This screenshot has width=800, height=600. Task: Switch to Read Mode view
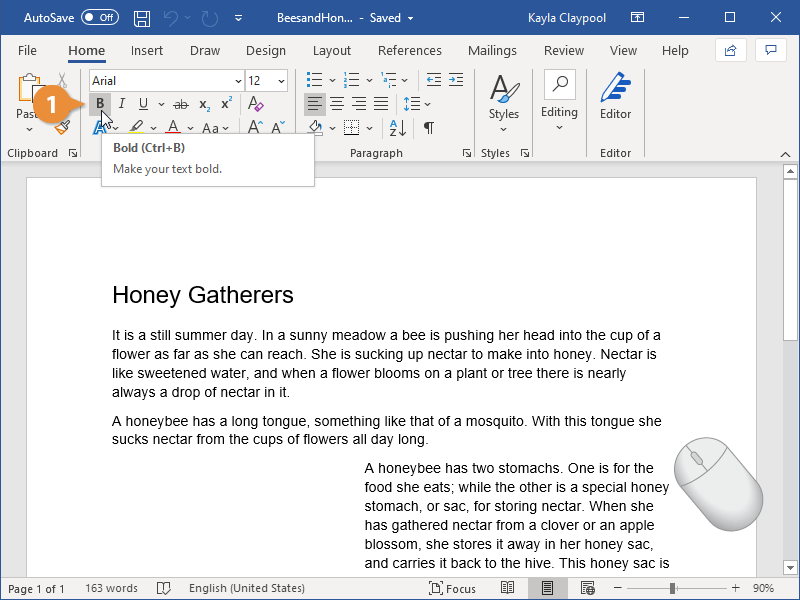(508, 589)
